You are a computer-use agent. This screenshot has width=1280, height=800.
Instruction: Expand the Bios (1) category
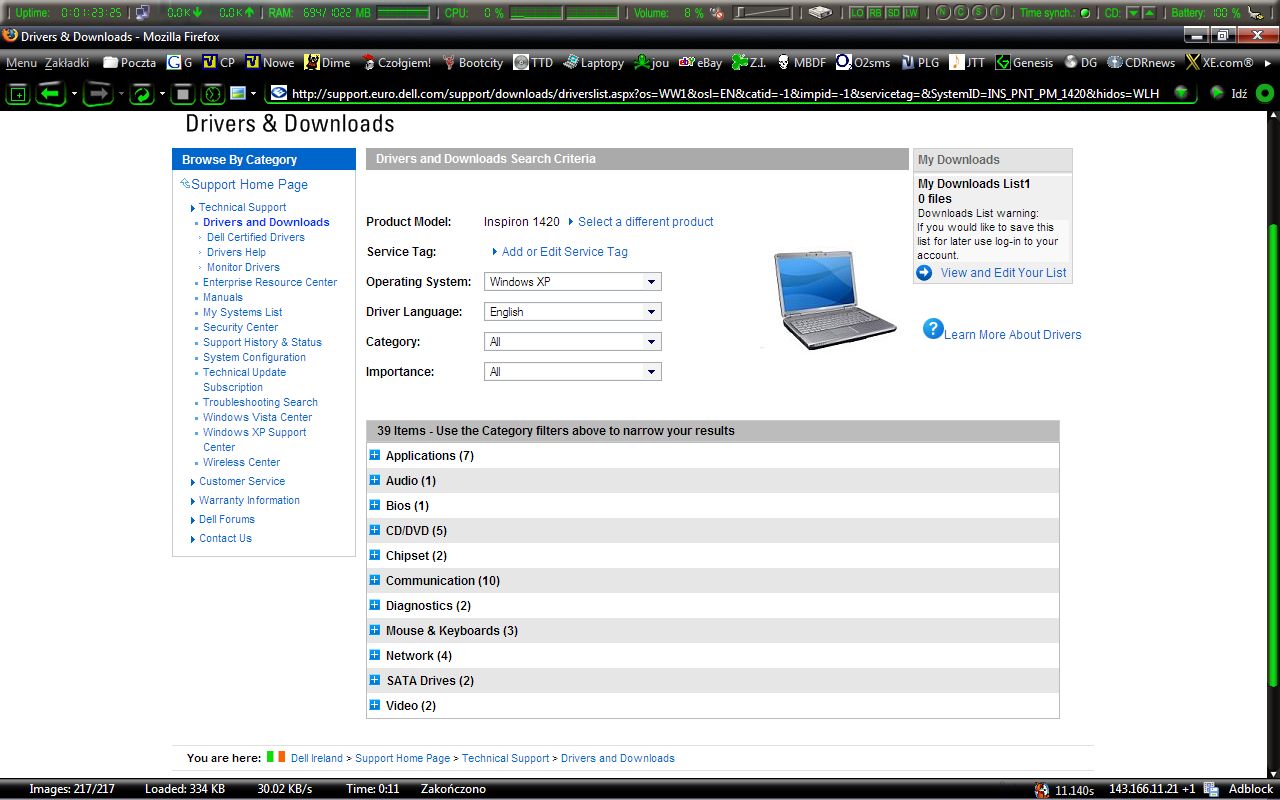point(375,505)
